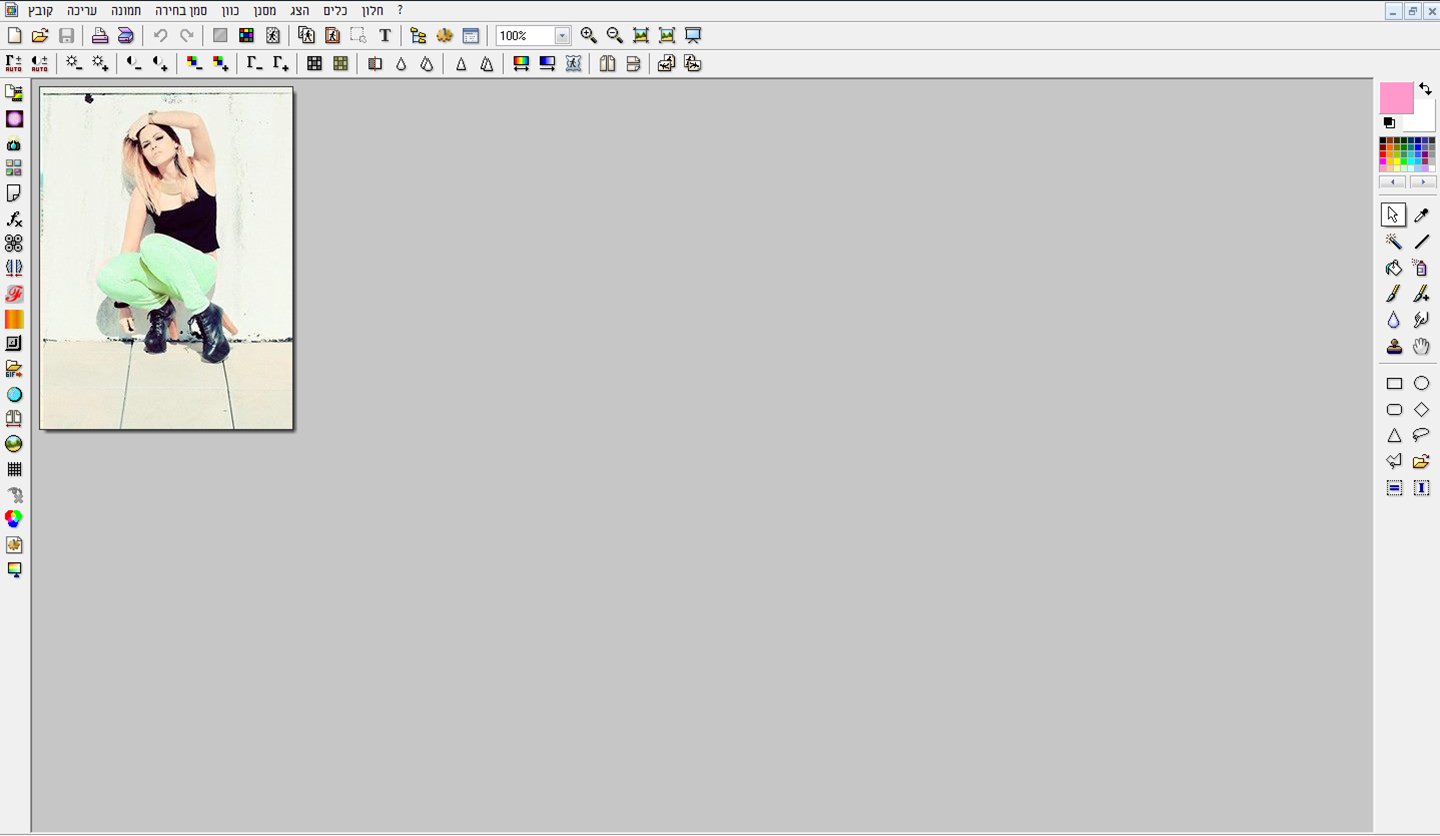1440x836 pixels.
Task: Swap foreground and background colors arrow
Action: pos(1425,89)
